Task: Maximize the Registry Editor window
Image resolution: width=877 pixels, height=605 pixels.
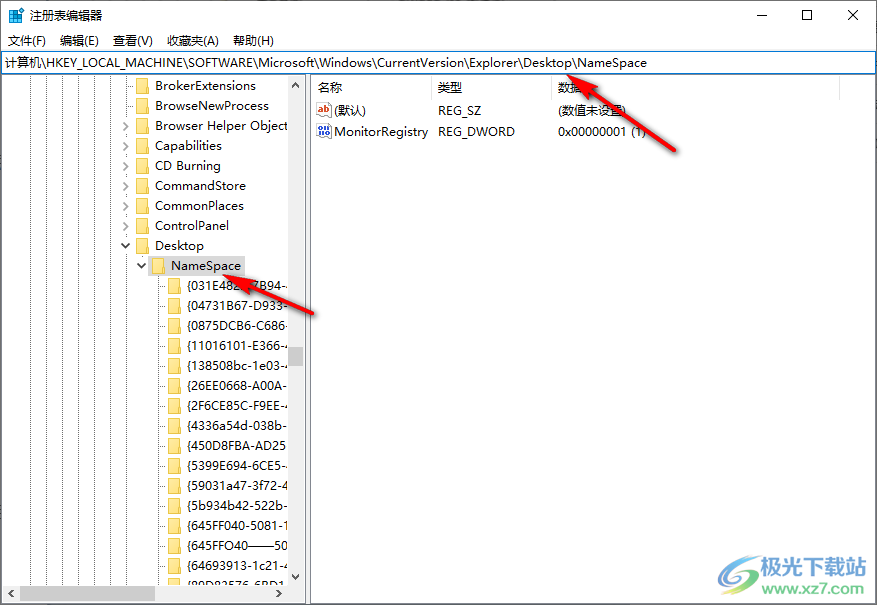Action: point(807,15)
